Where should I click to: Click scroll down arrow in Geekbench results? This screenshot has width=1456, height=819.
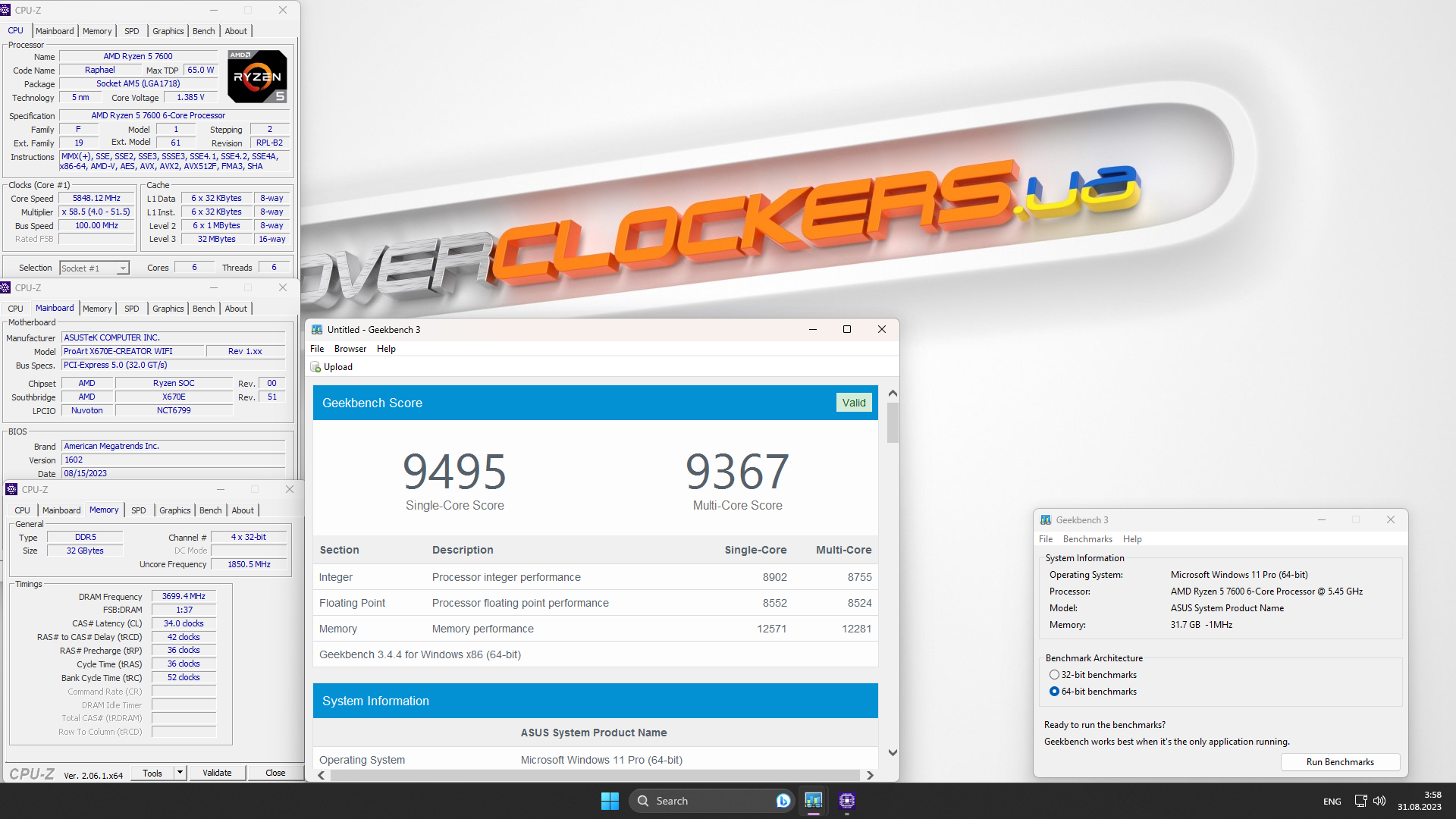tap(893, 753)
